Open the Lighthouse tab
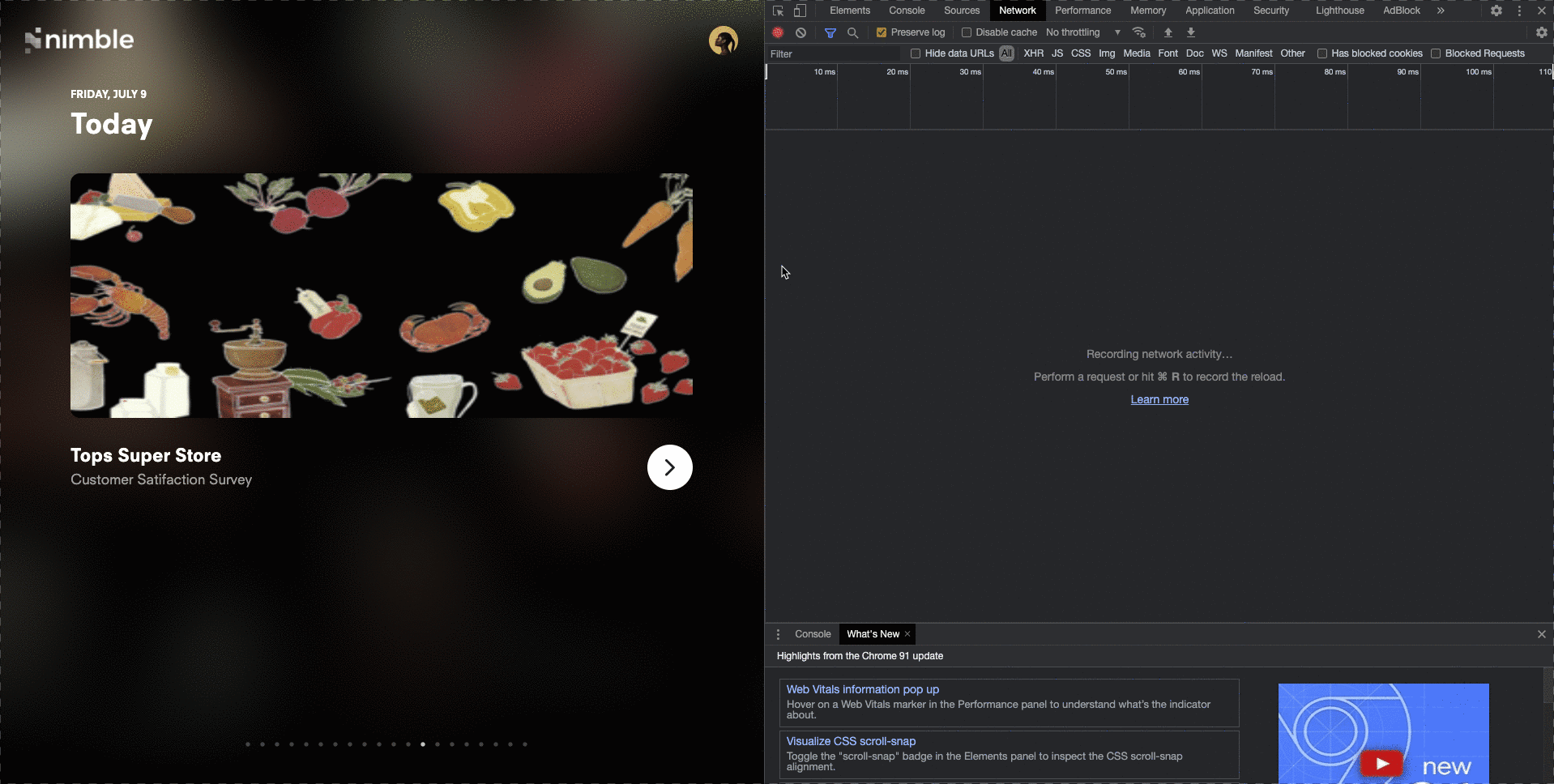This screenshot has height=784, width=1554. click(x=1340, y=11)
